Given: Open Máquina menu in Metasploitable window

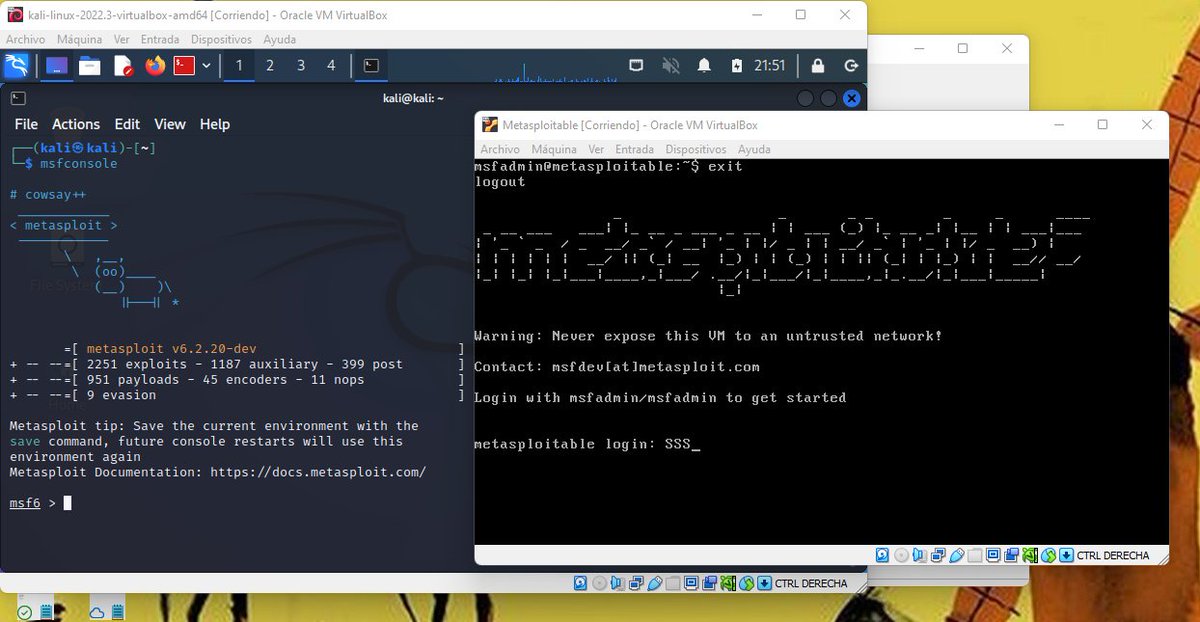Looking at the screenshot, I should 555,149.
